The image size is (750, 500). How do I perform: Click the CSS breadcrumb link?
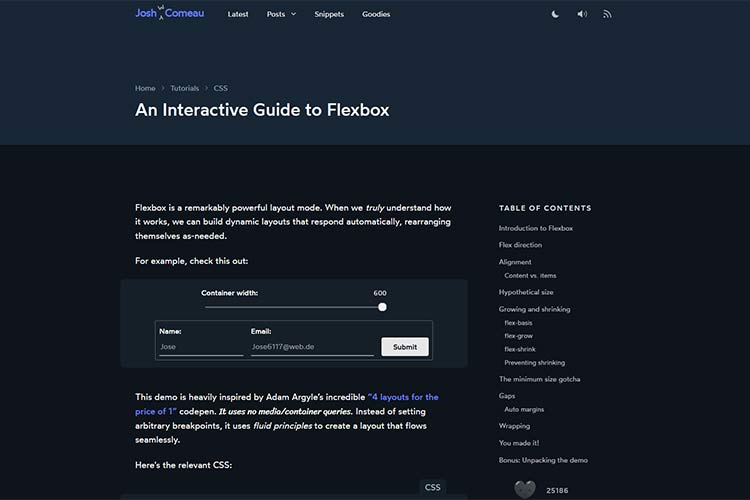220,88
